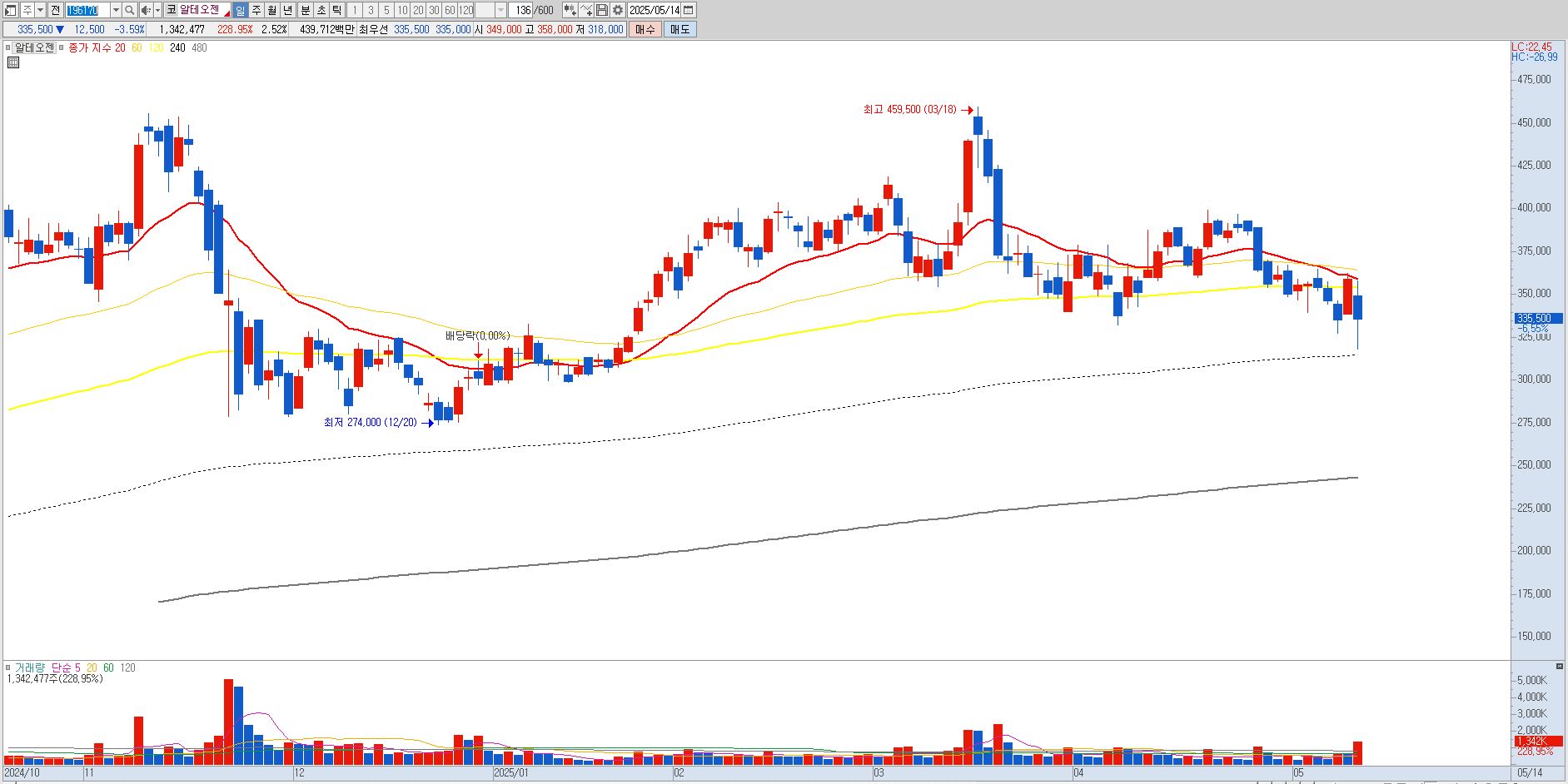Switch to the second (초) chart period
This screenshot has width=1568, height=784.
(321, 10)
